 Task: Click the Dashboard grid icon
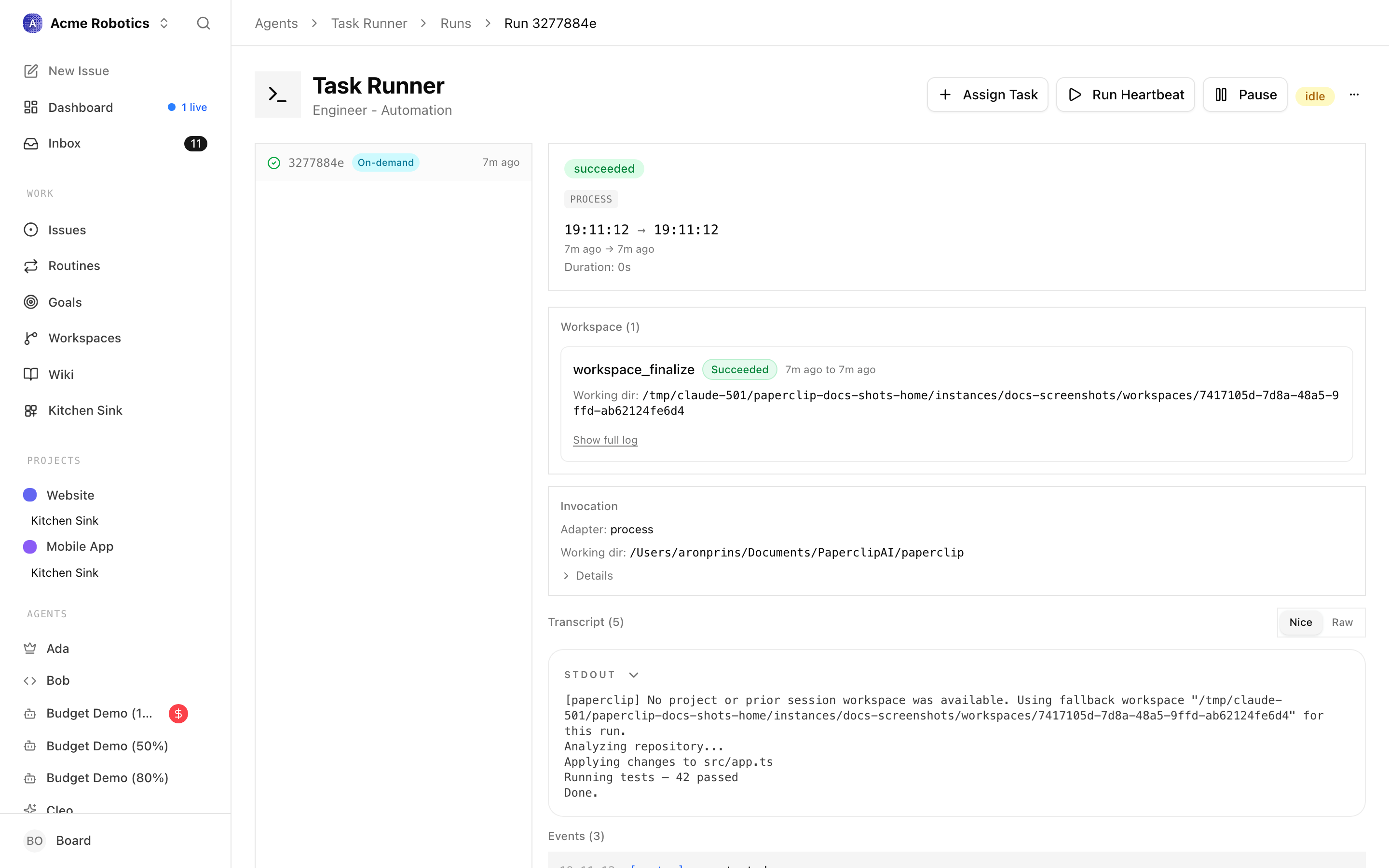(x=31, y=108)
